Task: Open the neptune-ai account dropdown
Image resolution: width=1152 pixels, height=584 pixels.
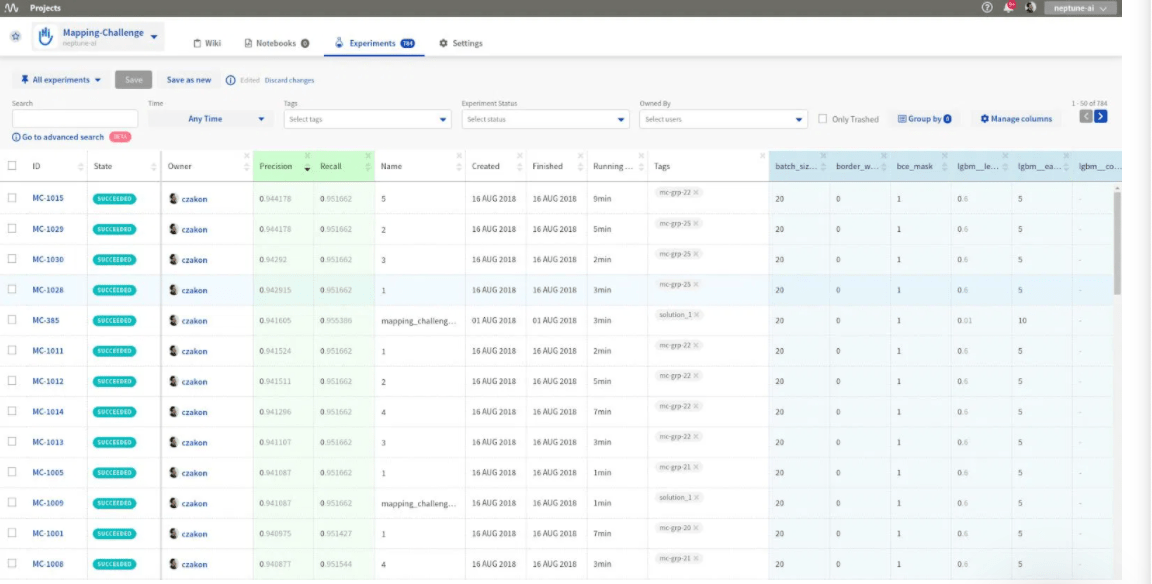Action: (x=1080, y=8)
